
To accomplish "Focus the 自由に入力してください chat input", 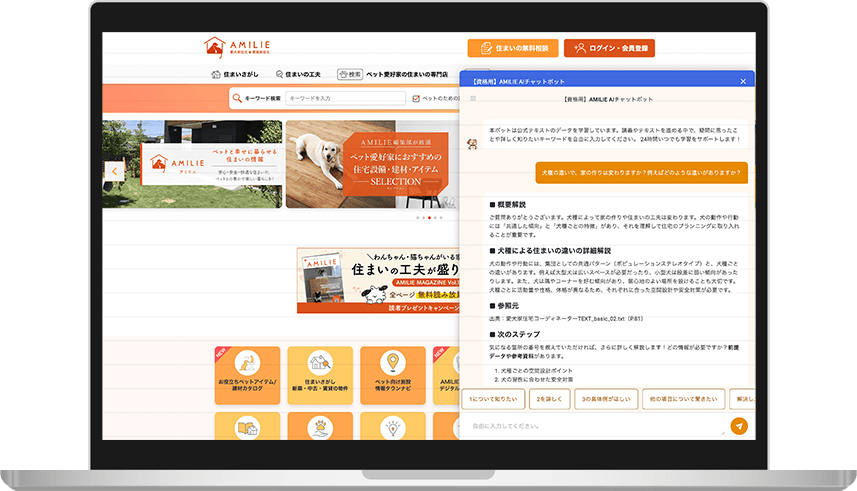I will pyautogui.click(x=596, y=426).
